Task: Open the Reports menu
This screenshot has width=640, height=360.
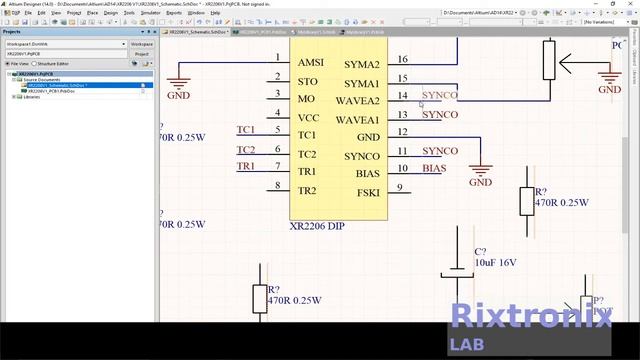Action: click(x=174, y=13)
